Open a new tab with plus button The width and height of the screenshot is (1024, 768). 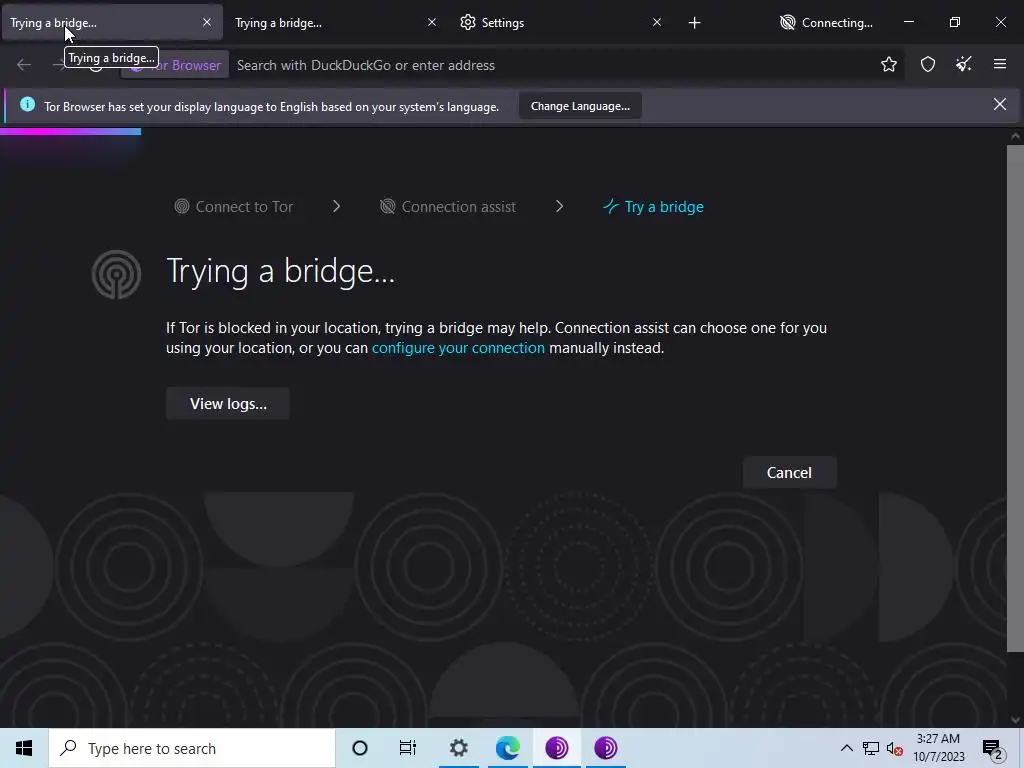pos(694,23)
